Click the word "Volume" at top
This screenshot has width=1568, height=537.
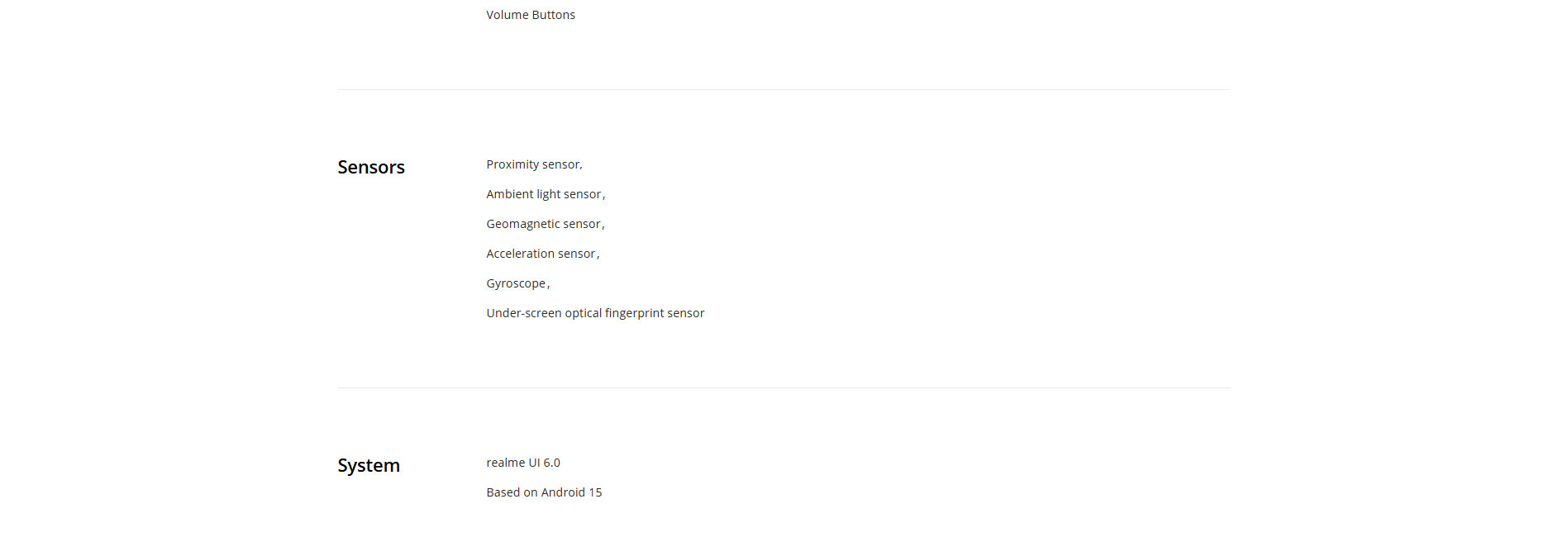point(507,15)
